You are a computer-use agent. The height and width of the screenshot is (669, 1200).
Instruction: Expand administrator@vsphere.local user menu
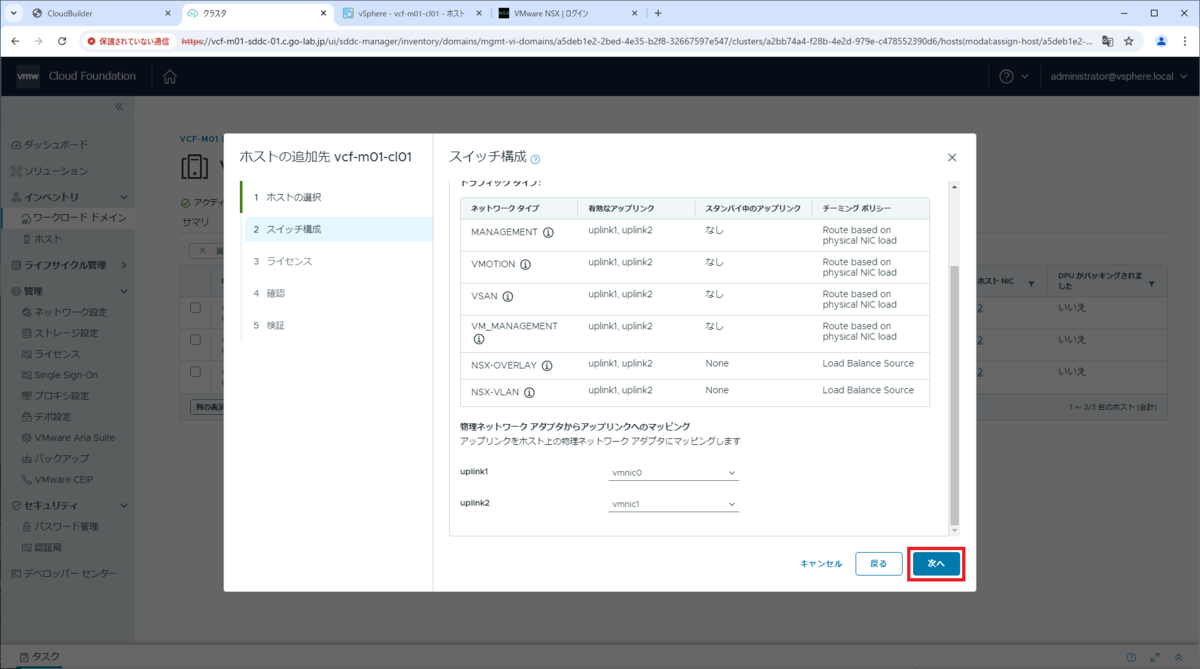click(x=1119, y=77)
